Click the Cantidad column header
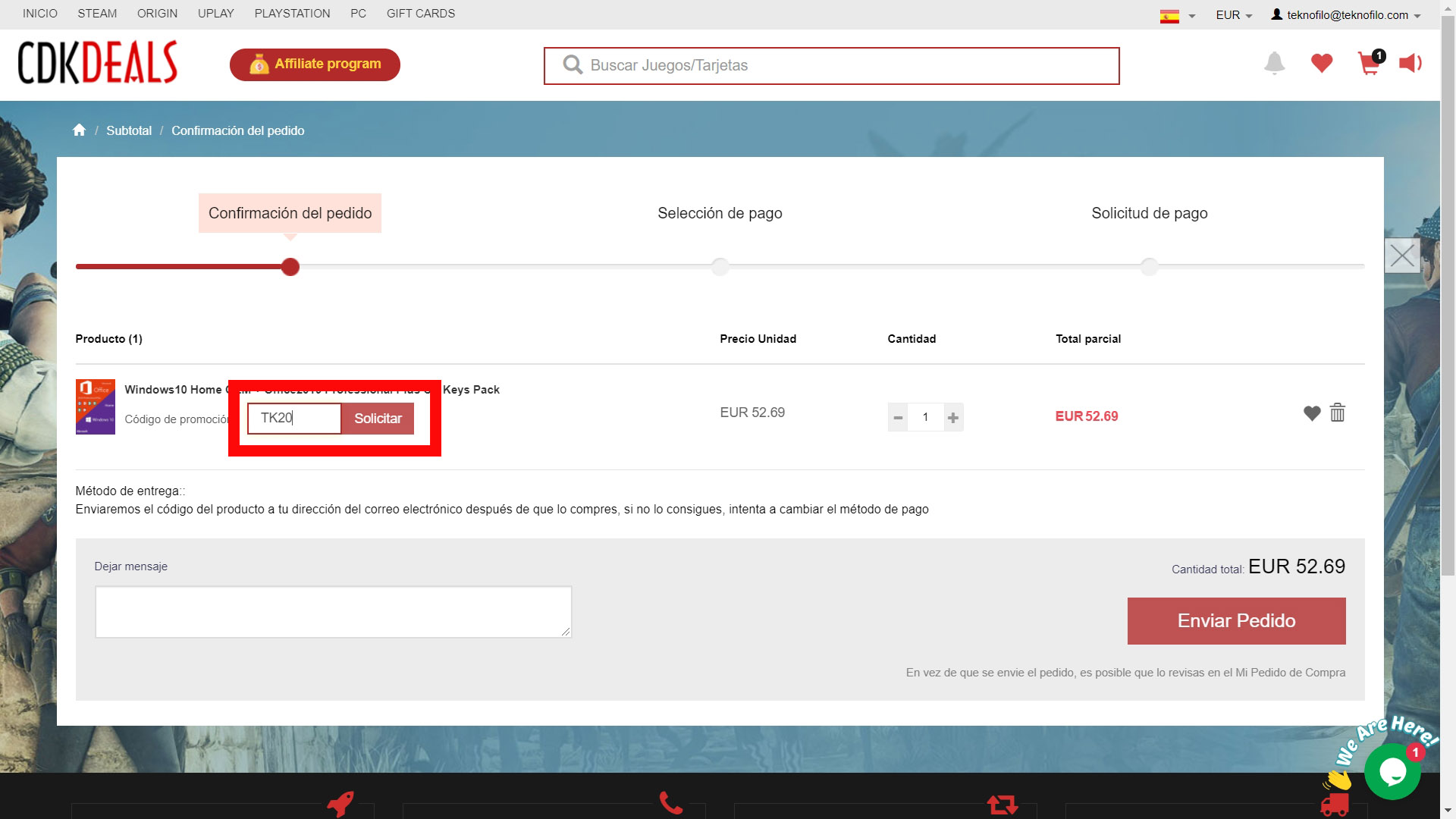Viewport: 1456px width, 819px height. (912, 339)
